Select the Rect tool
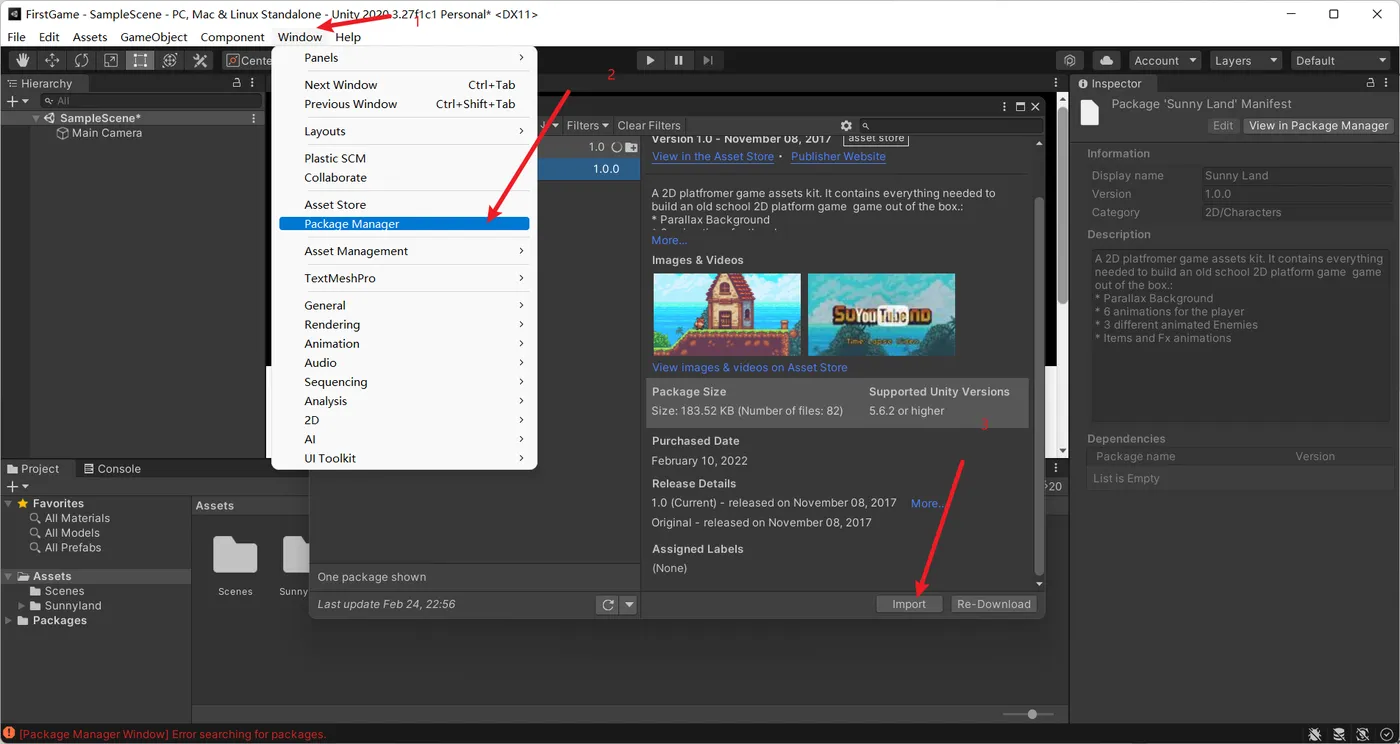This screenshot has width=1400, height=744. pyautogui.click(x=140, y=61)
